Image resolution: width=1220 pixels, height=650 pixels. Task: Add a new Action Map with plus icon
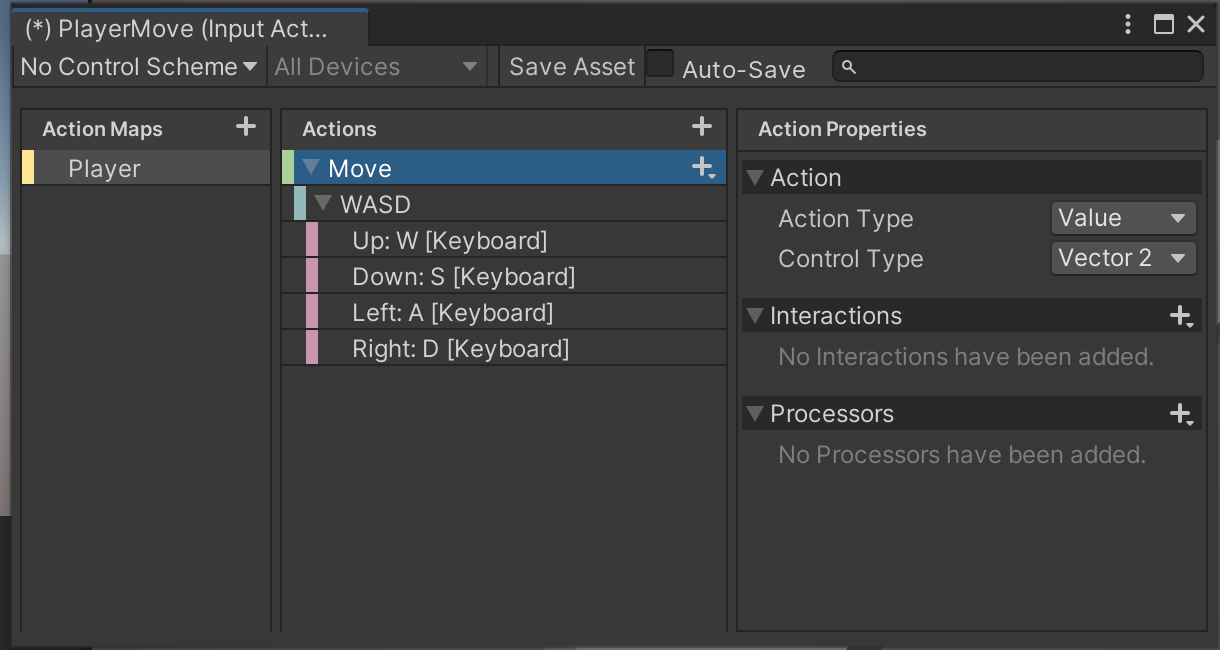pyautogui.click(x=245, y=127)
